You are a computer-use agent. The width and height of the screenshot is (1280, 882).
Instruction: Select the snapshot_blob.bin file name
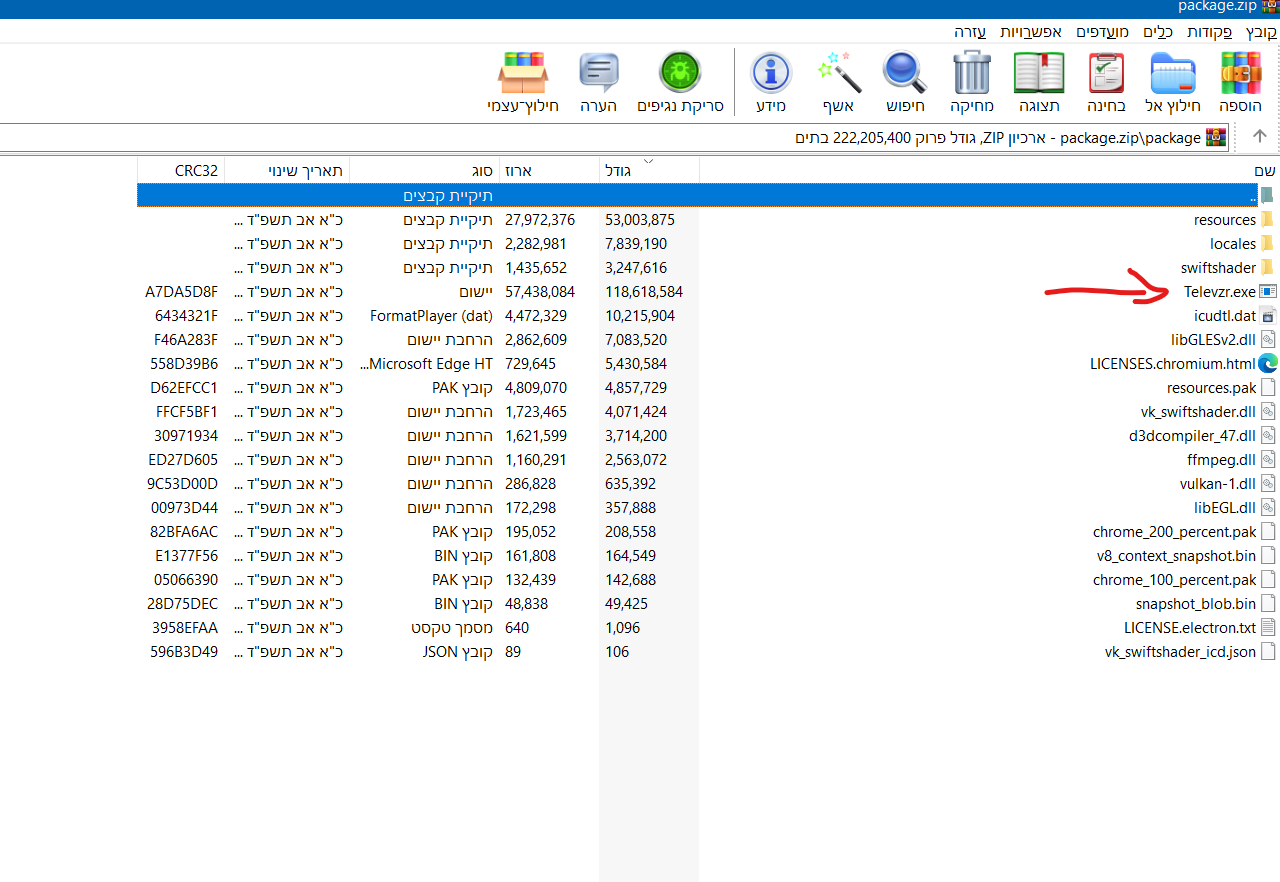coord(1196,603)
